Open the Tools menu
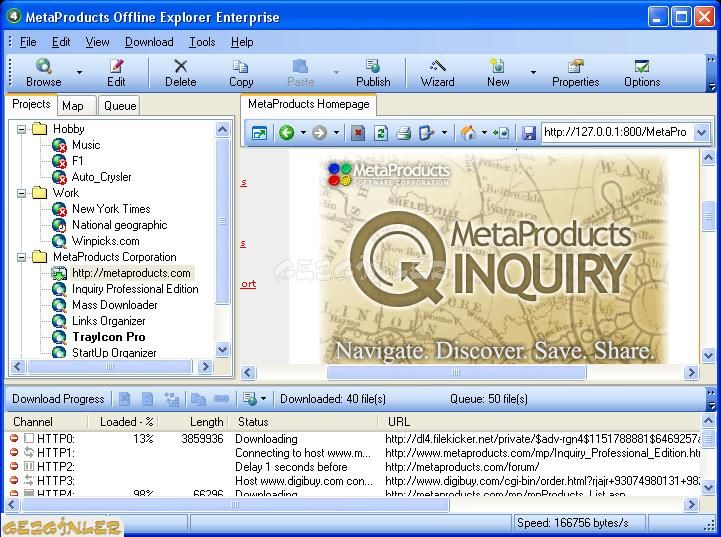 click(202, 42)
